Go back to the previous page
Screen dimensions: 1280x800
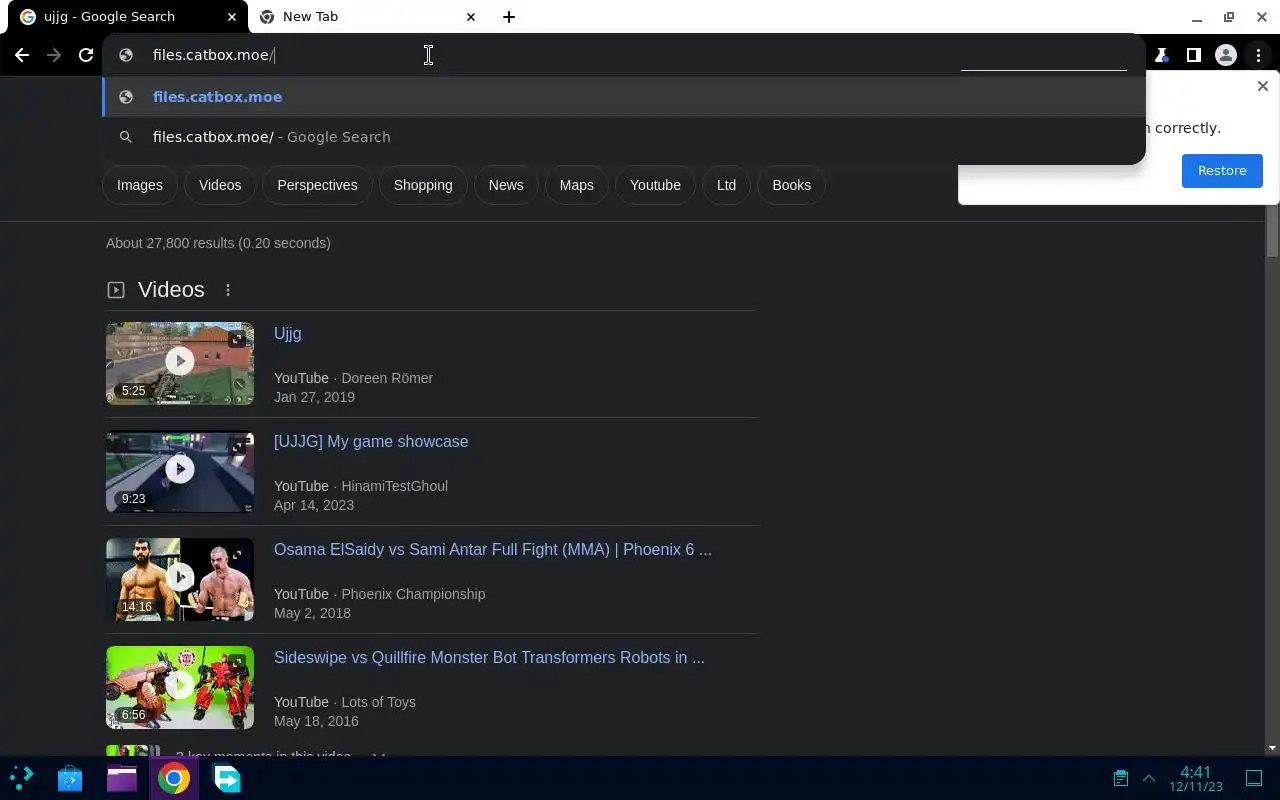[x=22, y=55]
